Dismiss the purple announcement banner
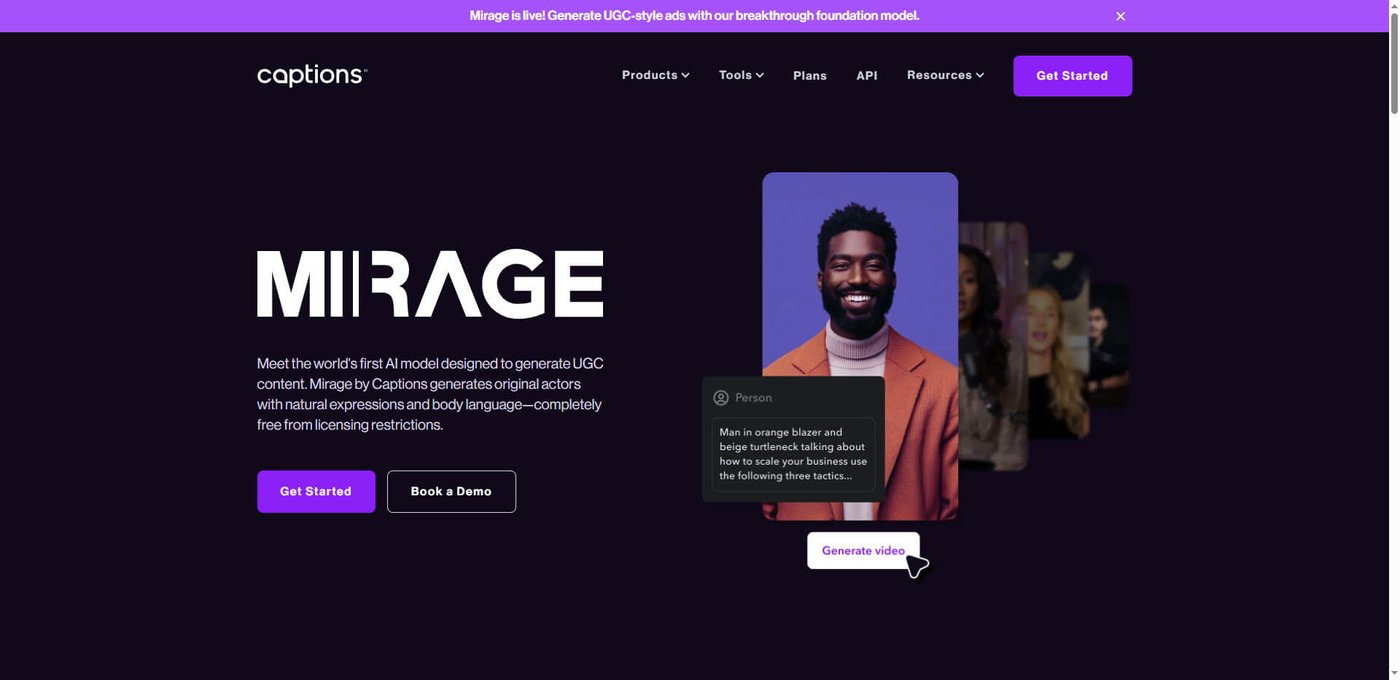The height and width of the screenshot is (680, 1400). click(1120, 16)
